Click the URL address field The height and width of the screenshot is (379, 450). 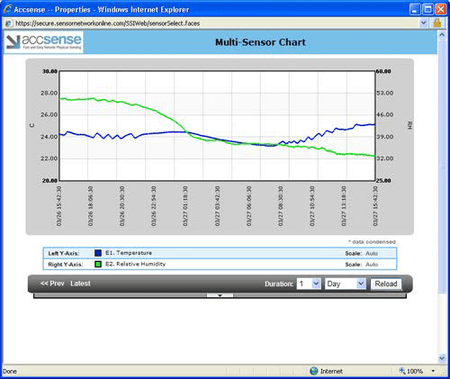coord(216,23)
